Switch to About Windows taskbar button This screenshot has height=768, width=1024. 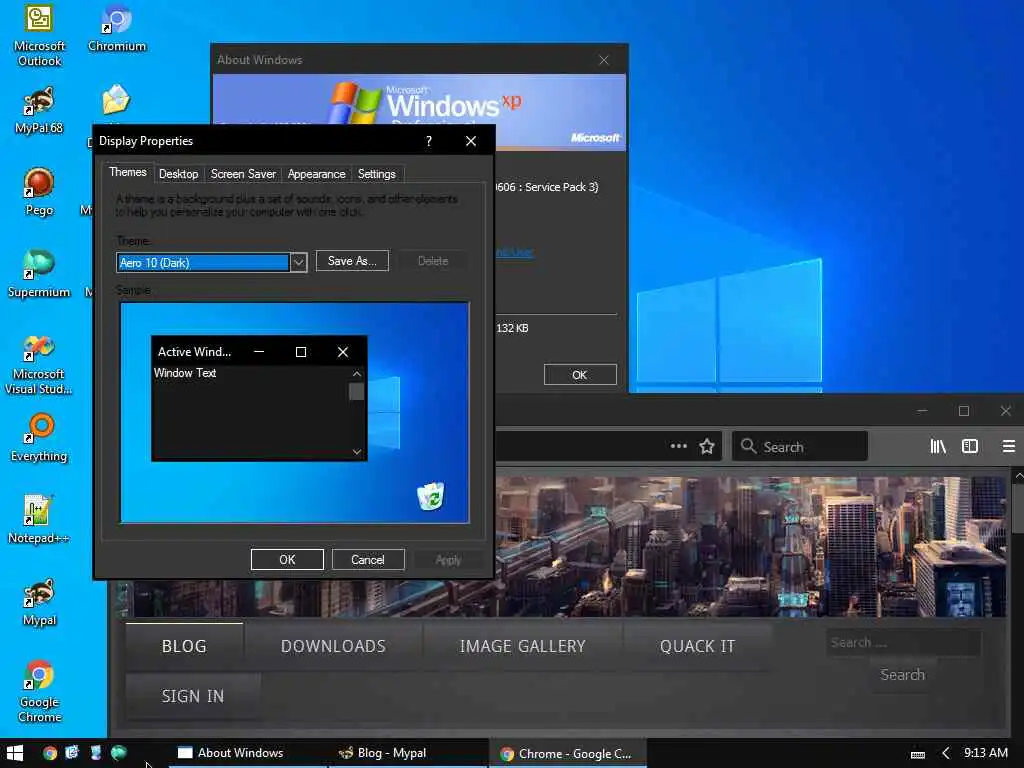pyautogui.click(x=247, y=753)
